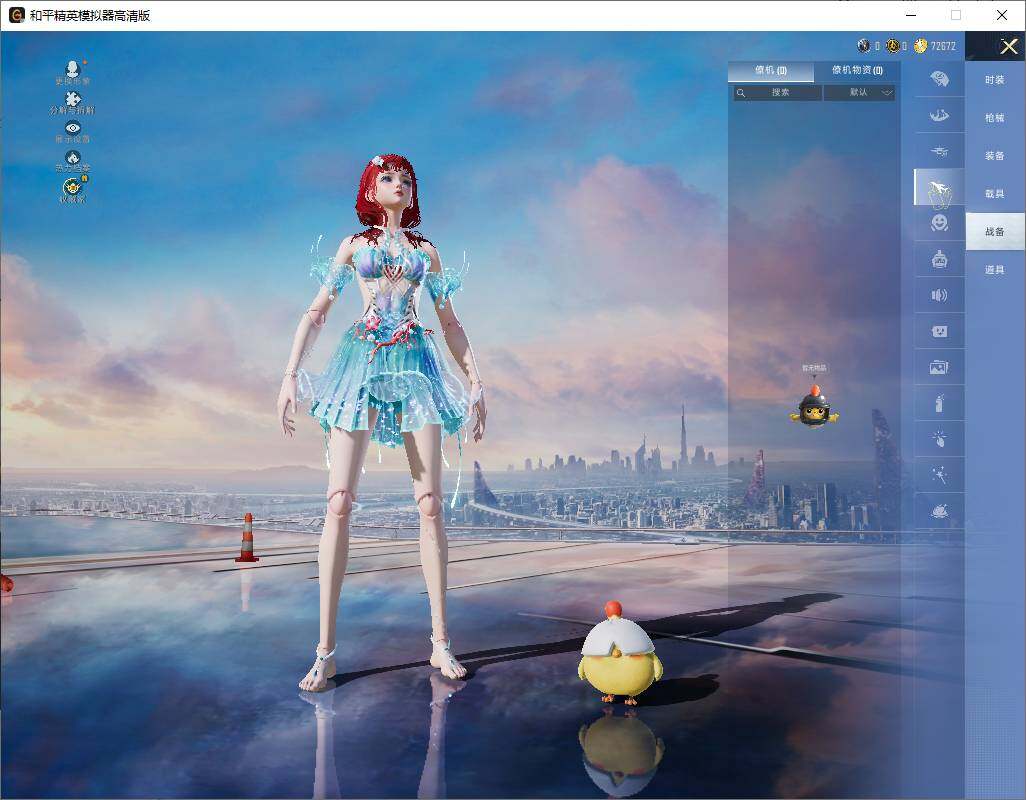The width and height of the screenshot is (1026, 800).
Task: Open the 枪械 firearms tab
Action: coord(995,118)
